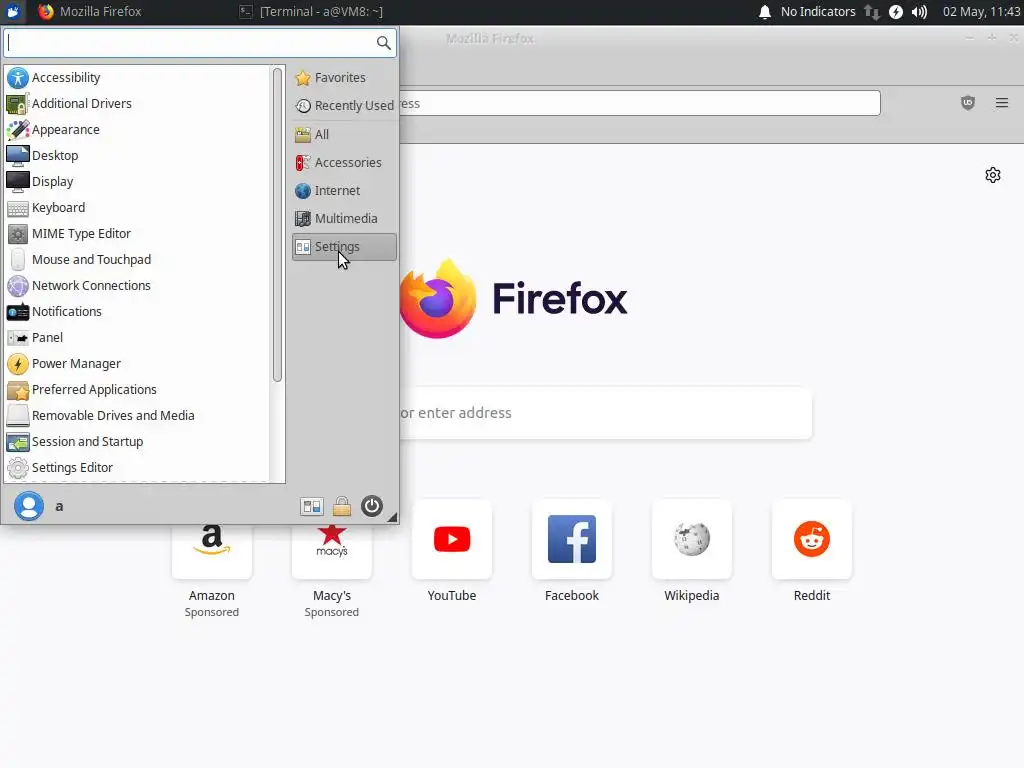Lock the screen with padlock icon
The width and height of the screenshot is (1024, 768).
click(x=342, y=506)
